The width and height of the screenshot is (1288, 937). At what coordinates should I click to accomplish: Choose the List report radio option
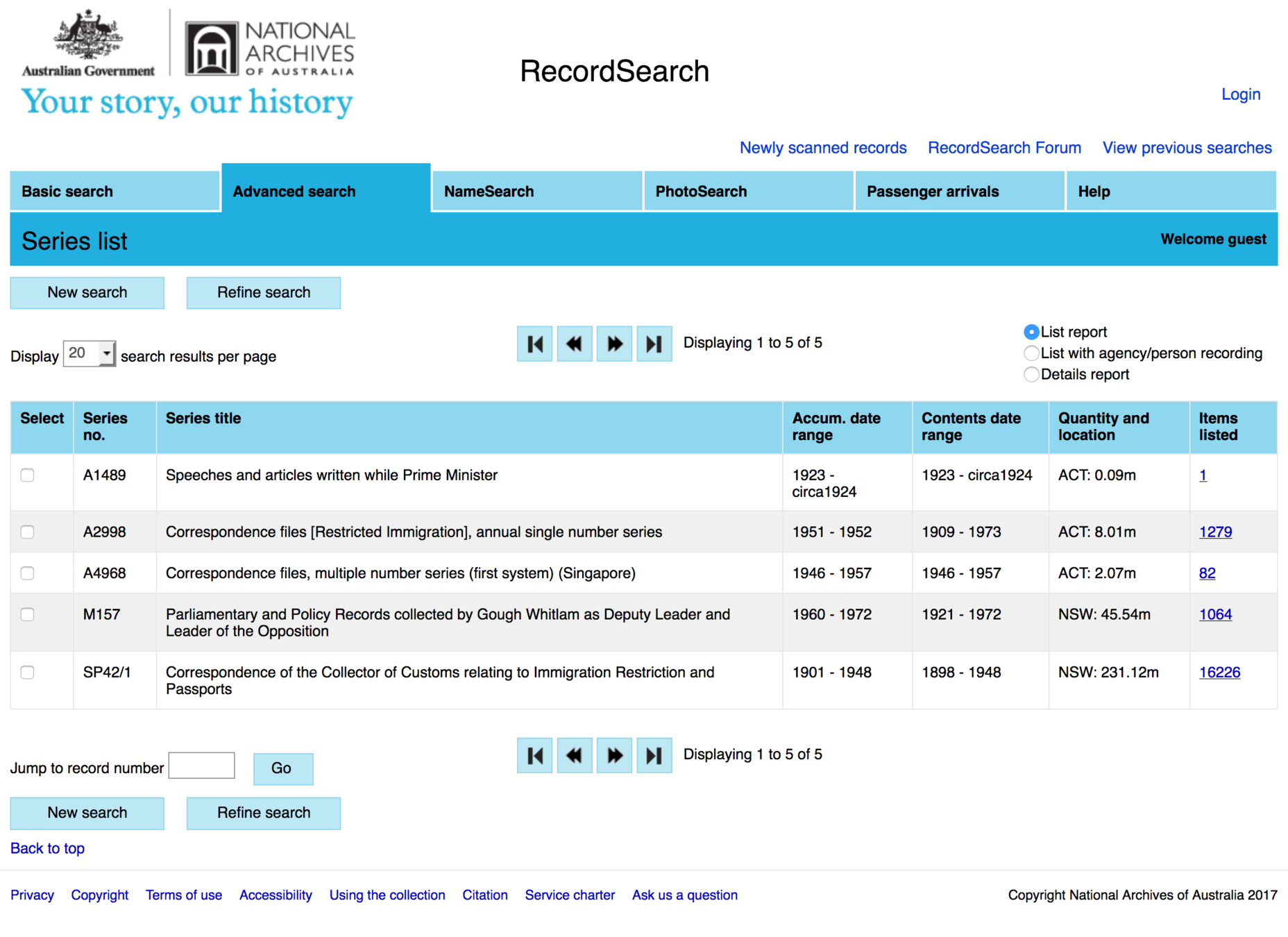[x=1031, y=332]
